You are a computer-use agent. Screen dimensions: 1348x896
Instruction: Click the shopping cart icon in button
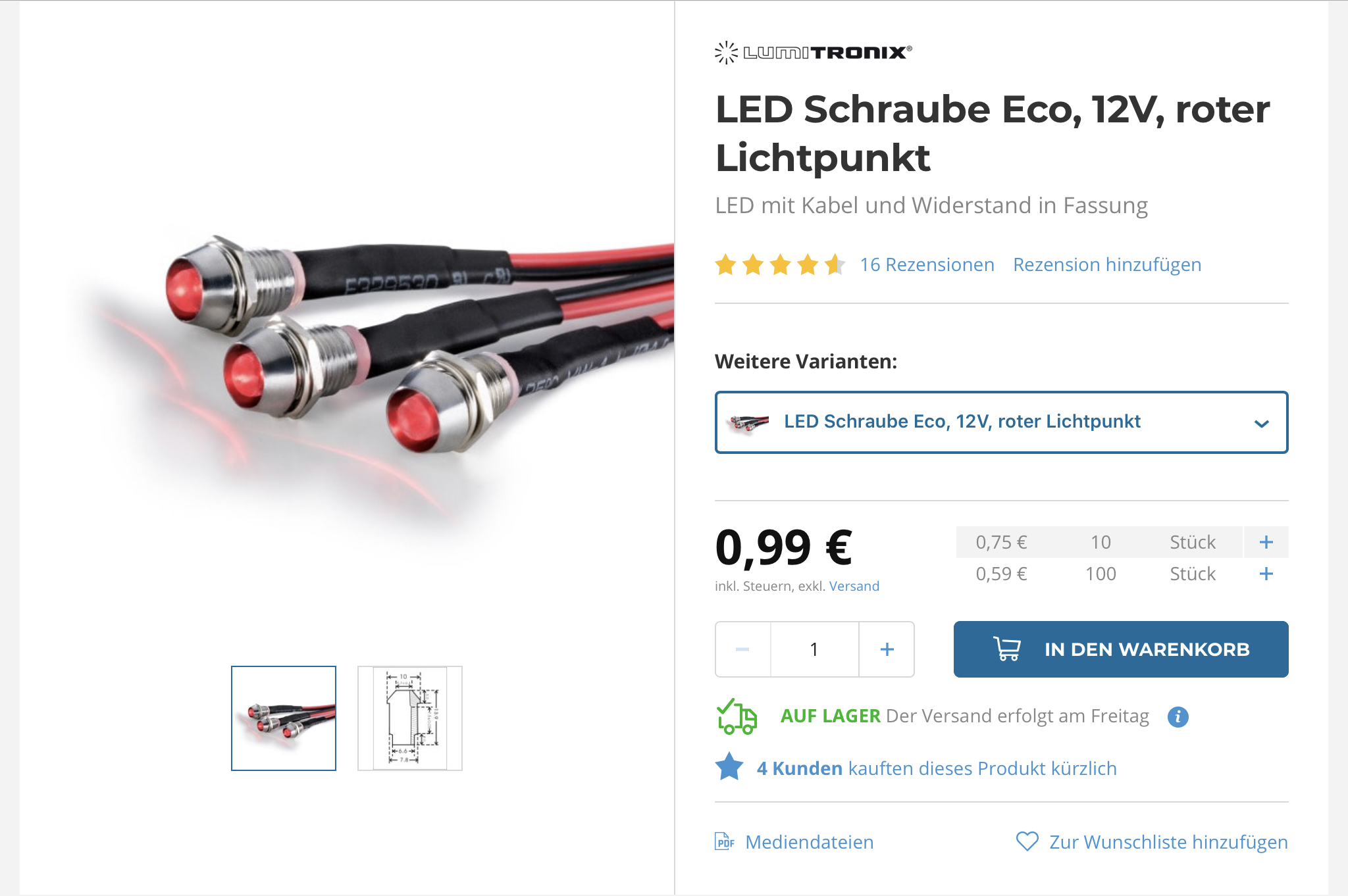(1007, 649)
